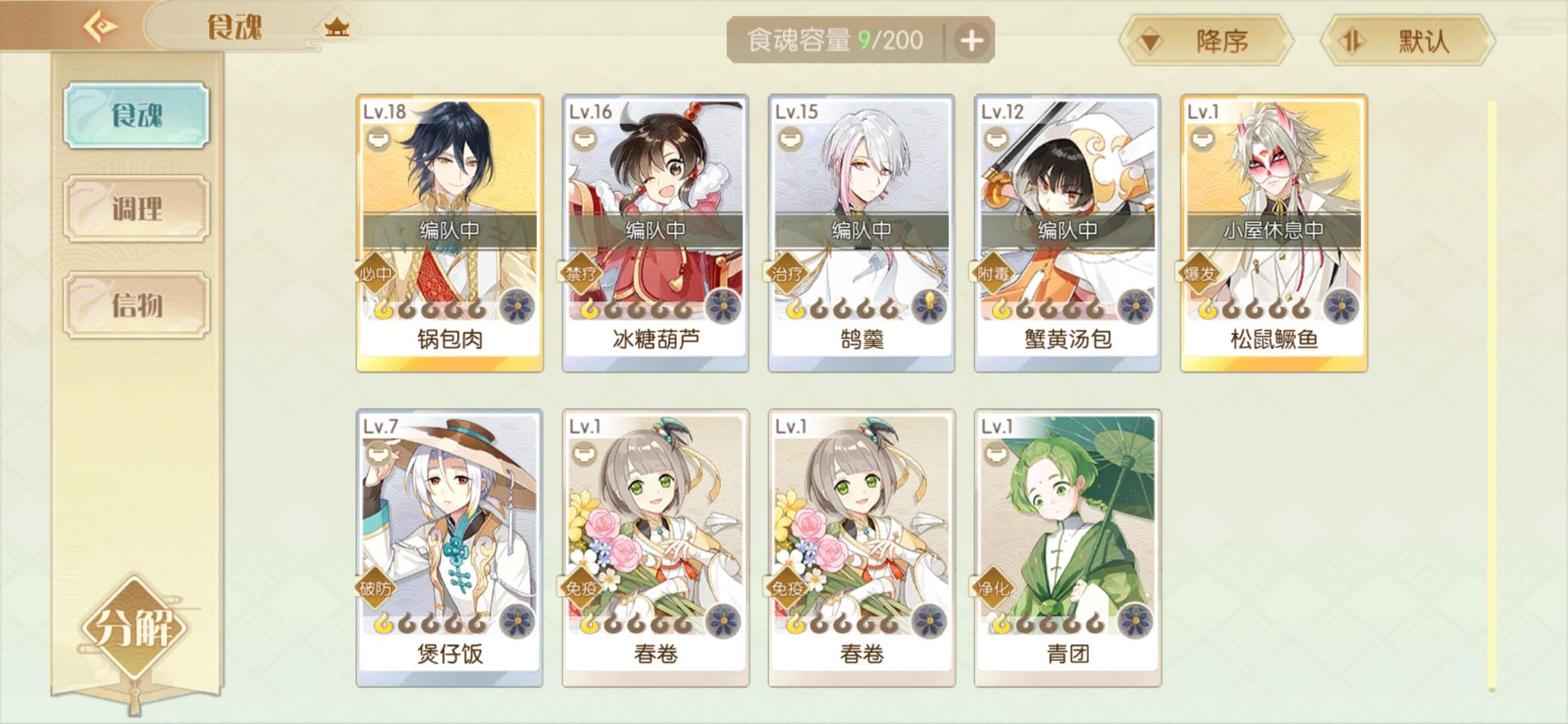Switch to the 调理 tab
The width and height of the screenshot is (1568, 724).
pyautogui.click(x=137, y=208)
